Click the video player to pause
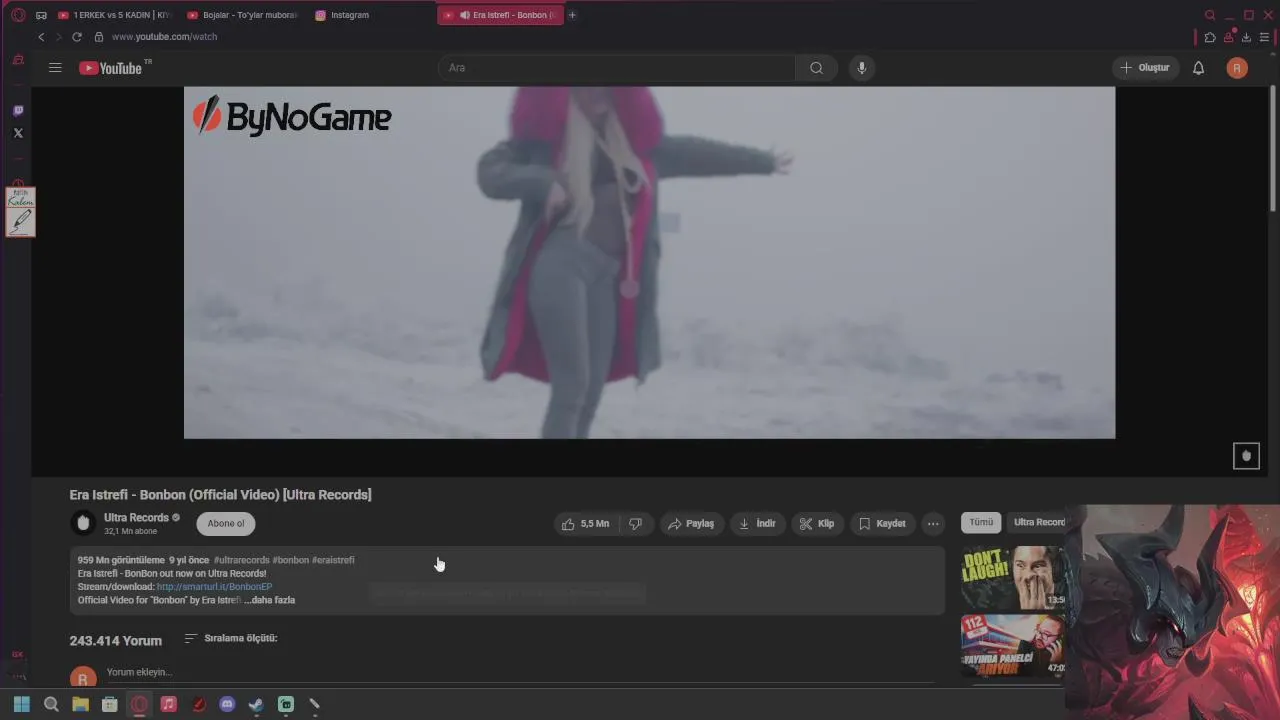The width and height of the screenshot is (1280, 720). [x=649, y=262]
